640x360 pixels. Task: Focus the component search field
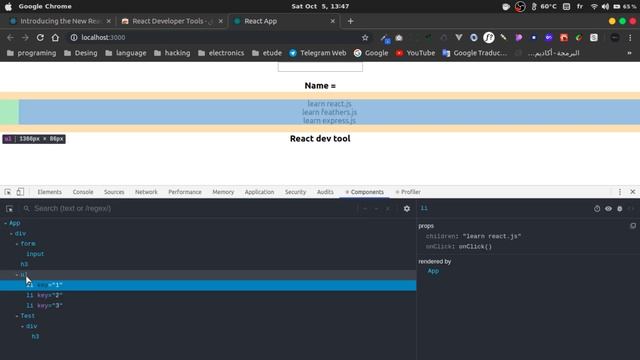coord(192,209)
